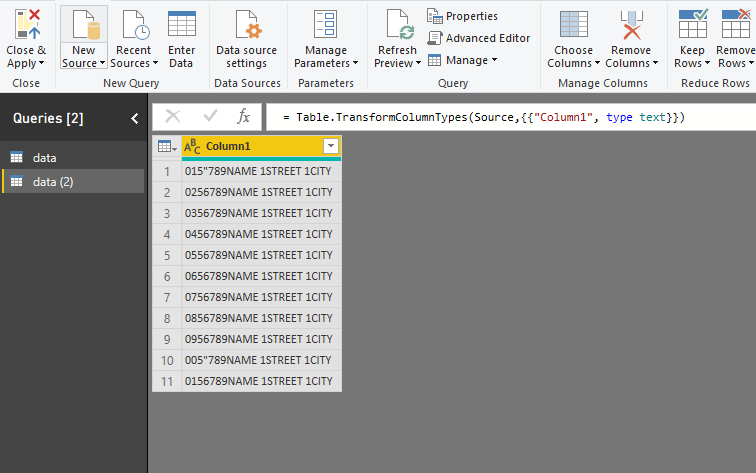Collapse the Queries pane with the chevron
Screen dimensions: 756x473
click(135, 118)
